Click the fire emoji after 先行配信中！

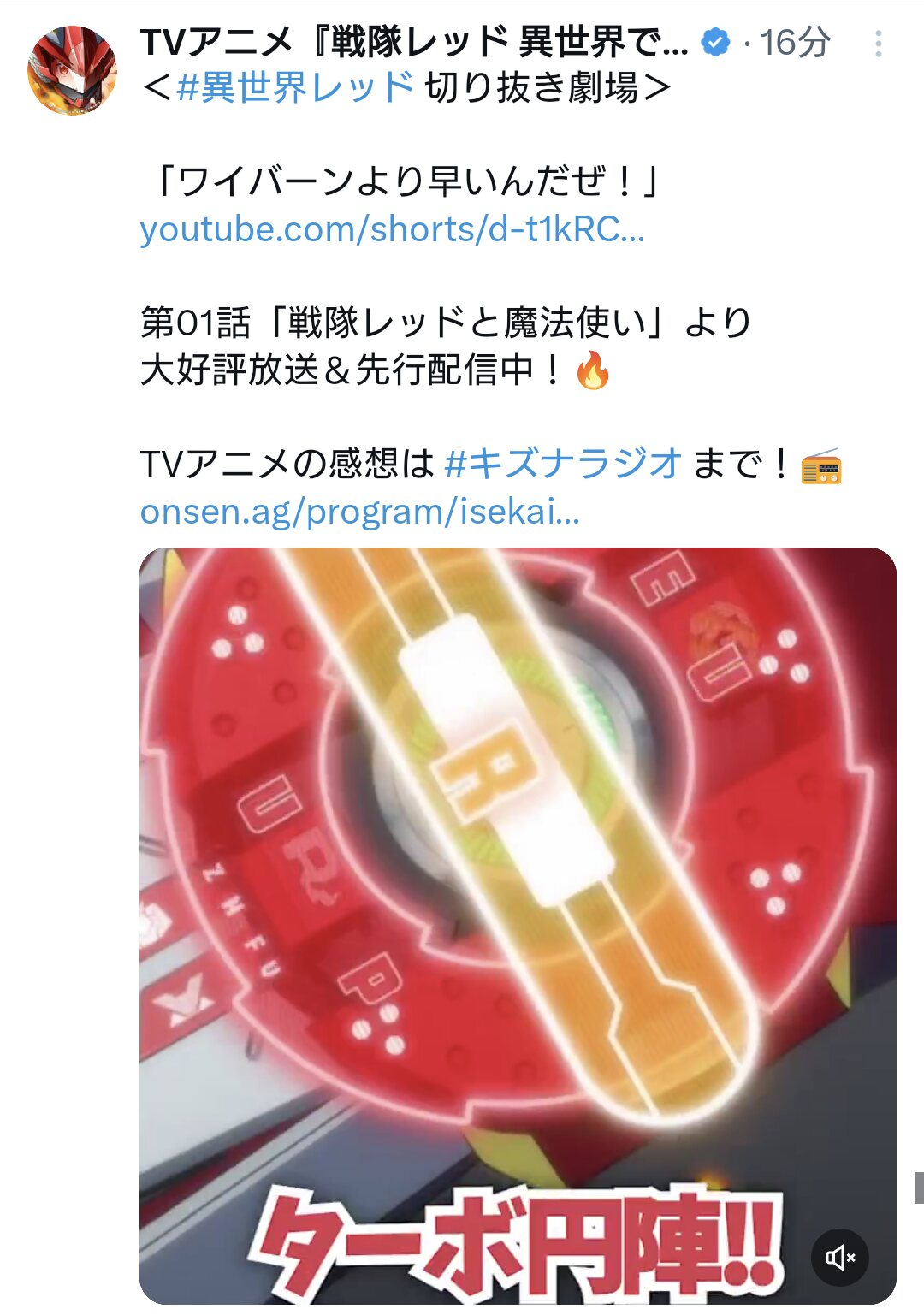[x=593, y=371]
